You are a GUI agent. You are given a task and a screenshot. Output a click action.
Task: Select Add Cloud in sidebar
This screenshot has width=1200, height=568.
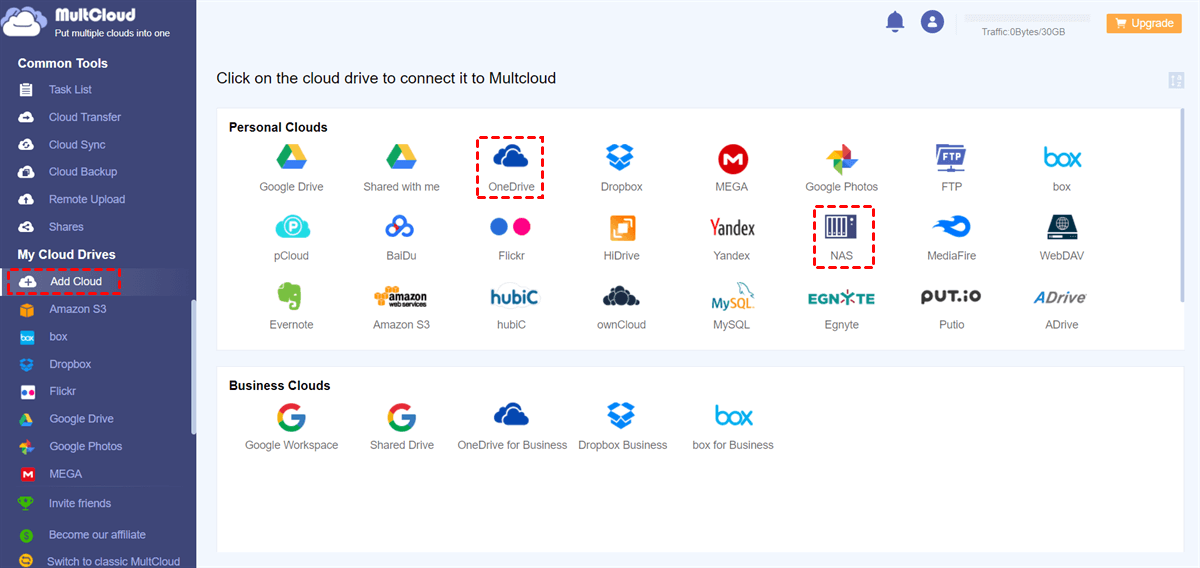click(75, 282)
